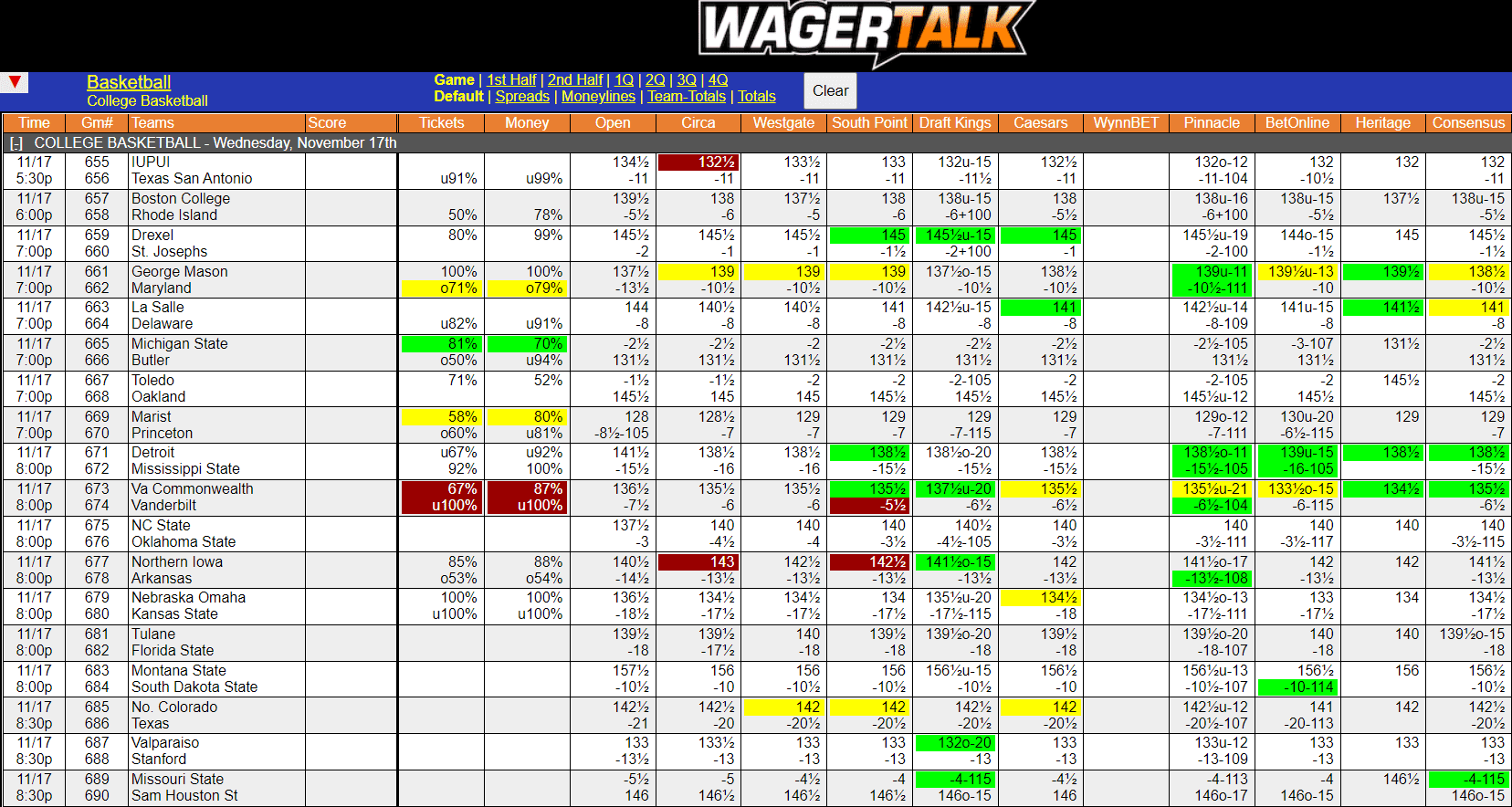Click the yellow o71% Maryland tickets cell
Screen dimensions: 1512x807
[442, 288]
